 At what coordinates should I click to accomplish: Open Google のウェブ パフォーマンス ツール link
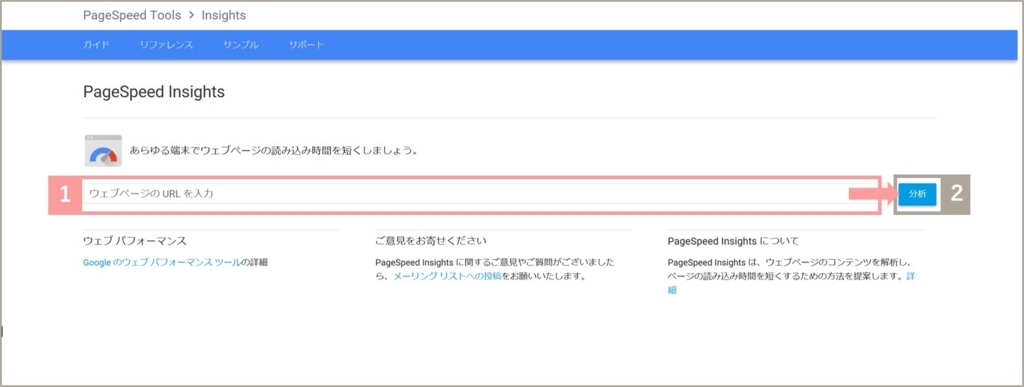161,262
